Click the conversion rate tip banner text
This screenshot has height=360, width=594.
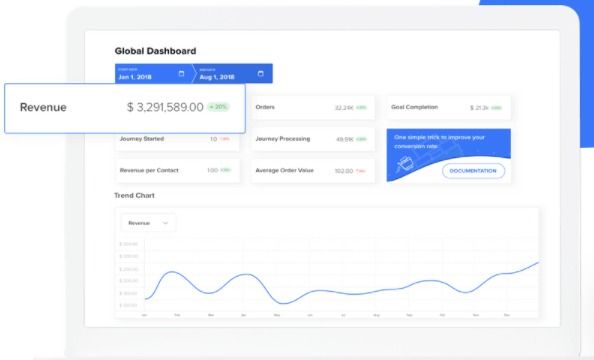point(439,142)
